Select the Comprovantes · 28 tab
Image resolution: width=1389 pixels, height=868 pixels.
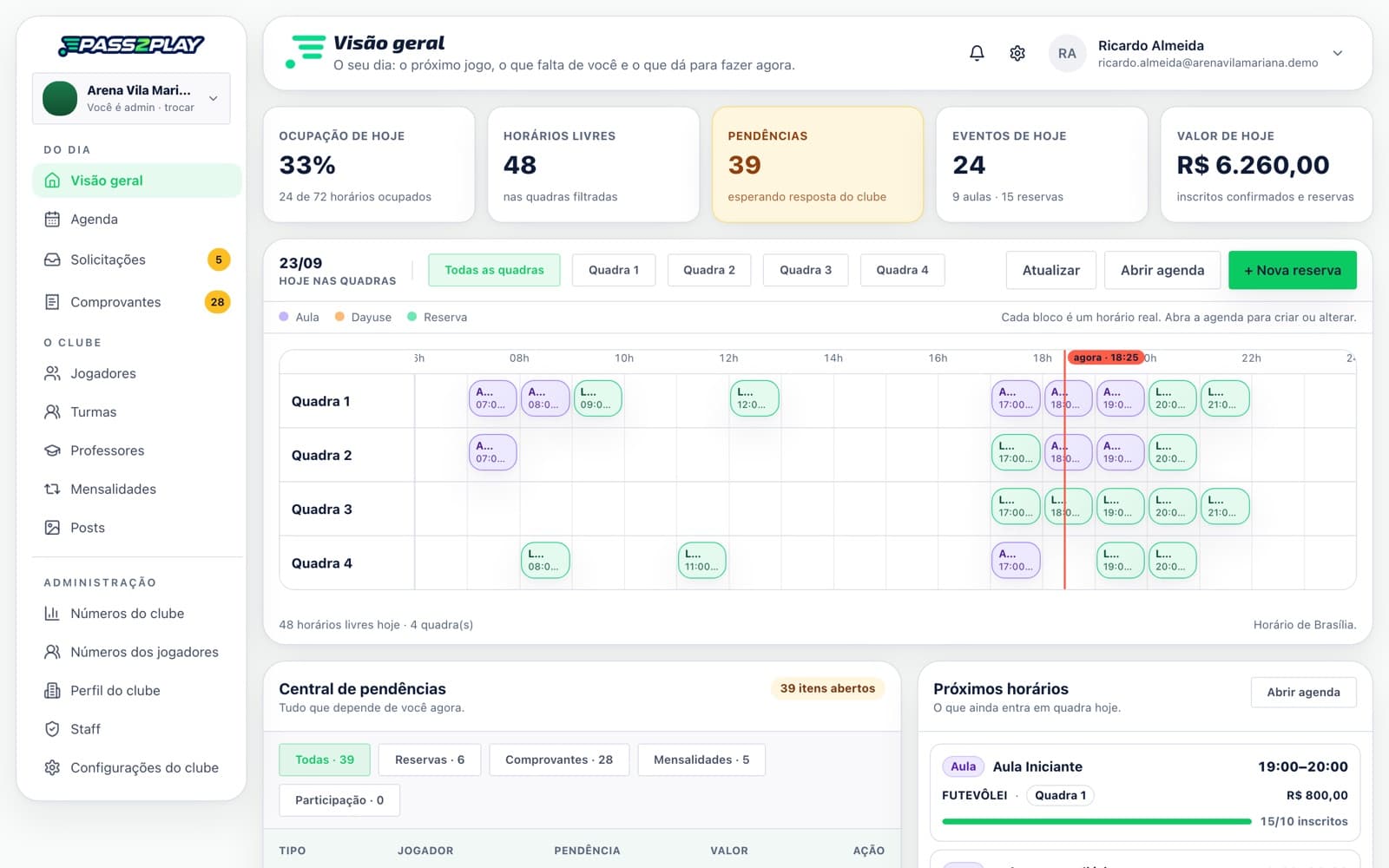coord(559,759)
